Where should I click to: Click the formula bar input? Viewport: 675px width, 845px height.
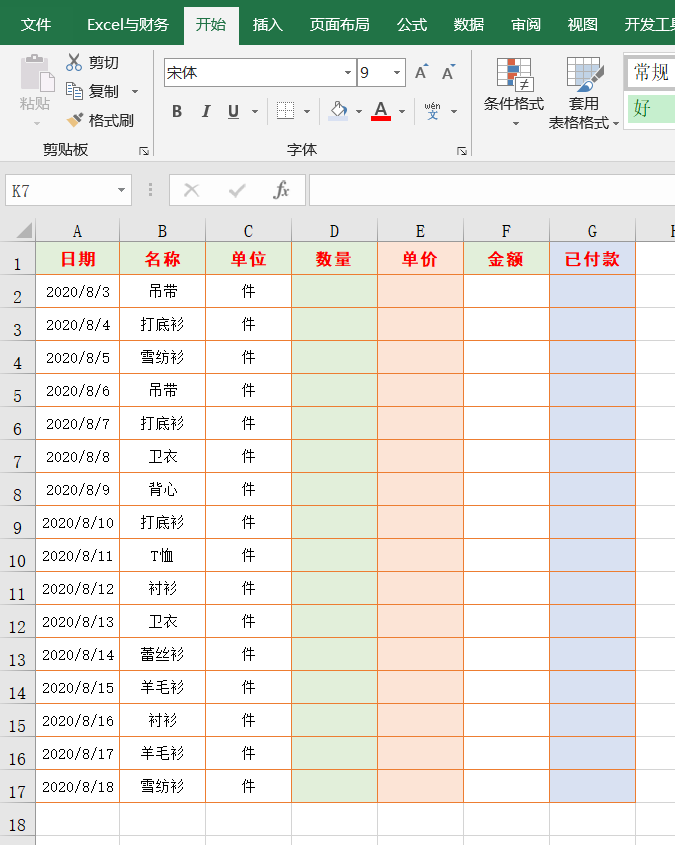click(492, 190)
